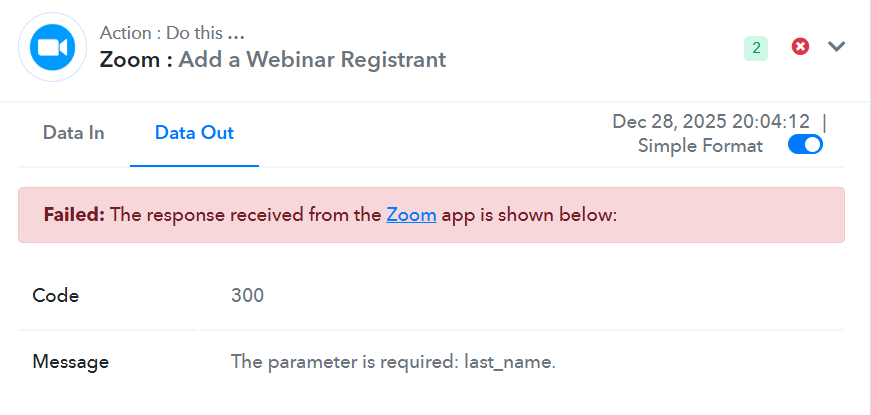Click the red error X icon

pyautogui.click(x=800, y=47)
